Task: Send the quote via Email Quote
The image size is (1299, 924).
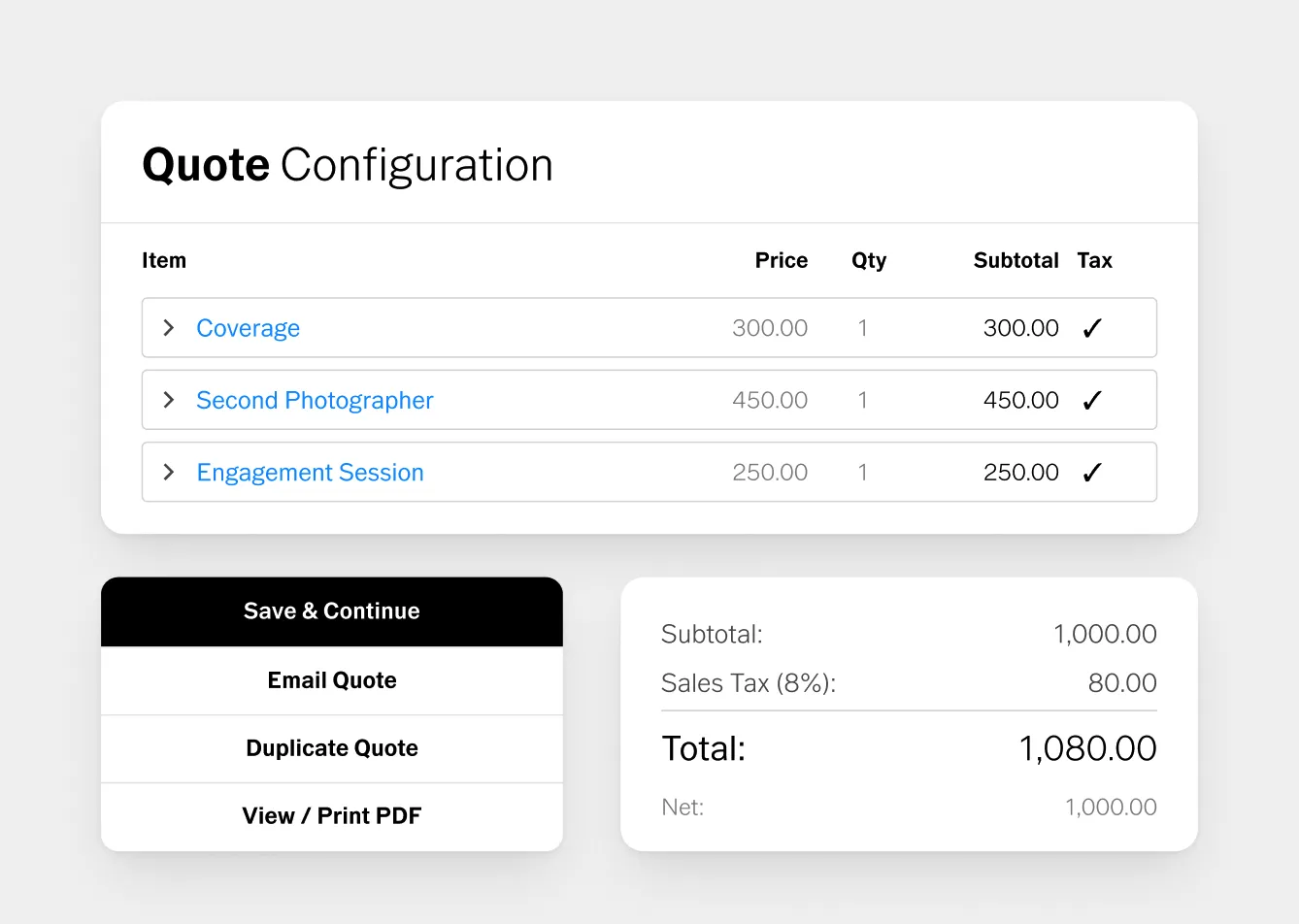Action: (x=332, y=680)
